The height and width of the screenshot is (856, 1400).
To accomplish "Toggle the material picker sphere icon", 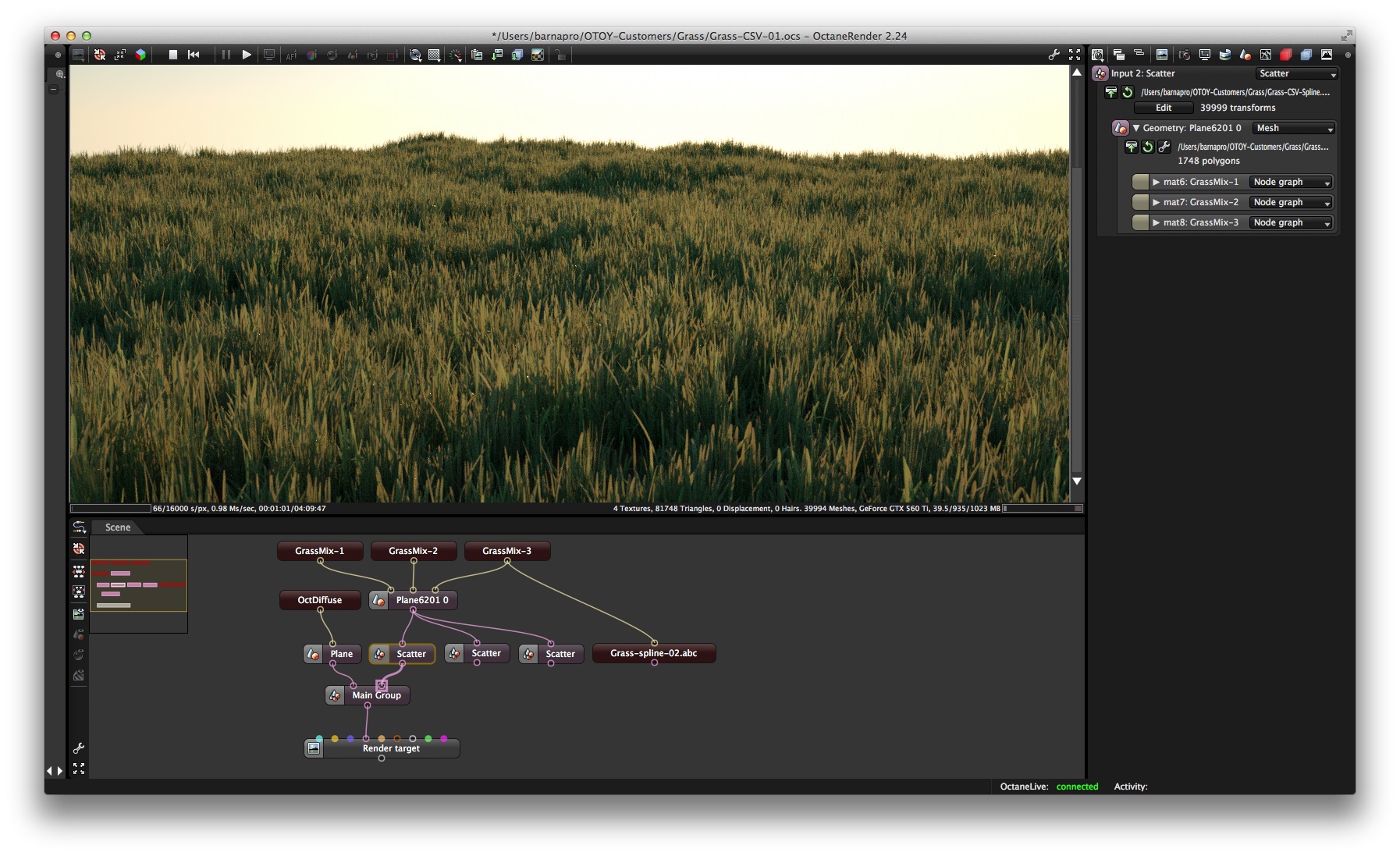I will click(x=332, y=55).
